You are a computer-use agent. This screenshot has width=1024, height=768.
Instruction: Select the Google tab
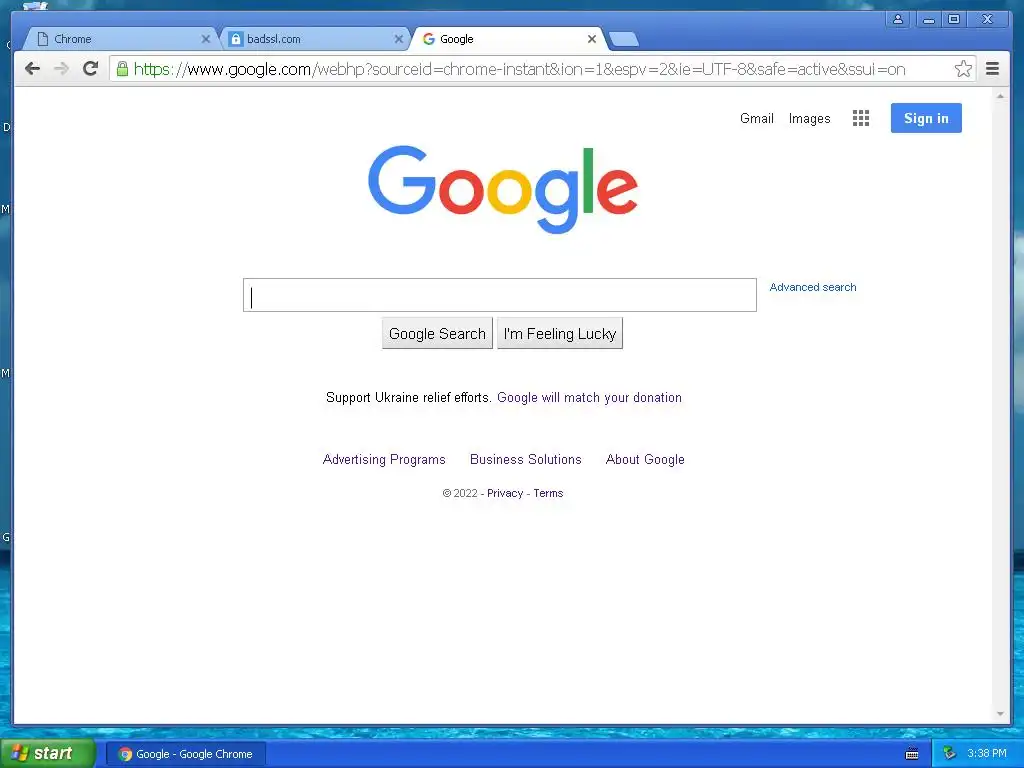click(507, 39)
